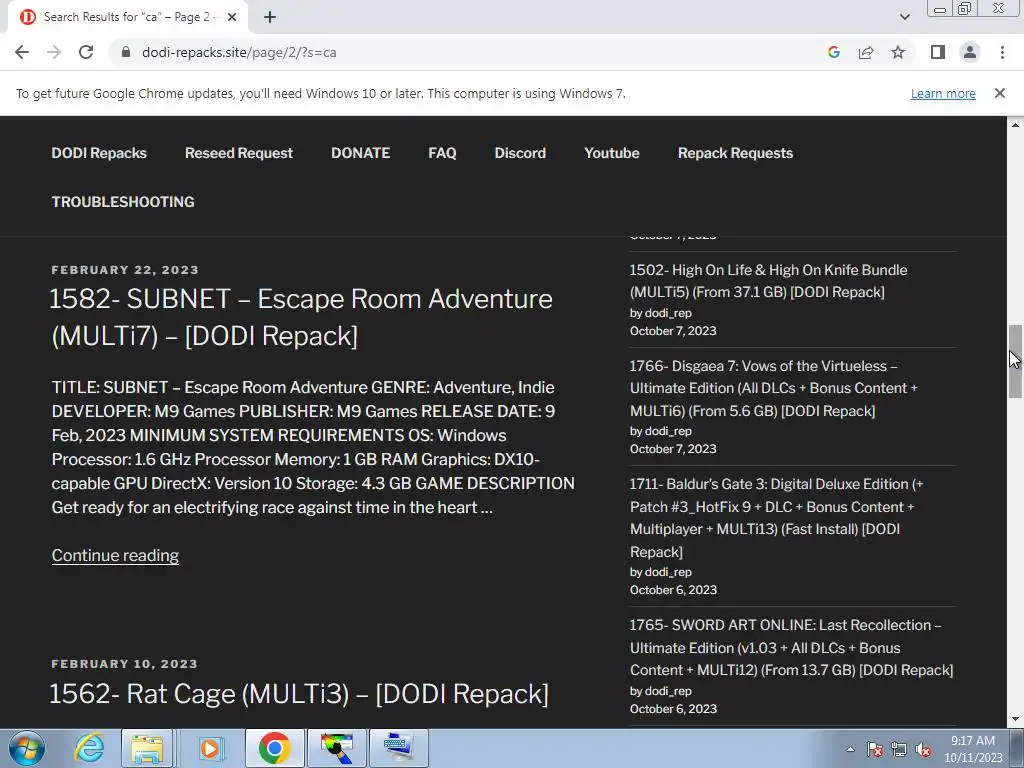This screenshot has width=1024, height=768.
Task: Launch Internet Explorer from the taskbar
Action: pyautogui.click(x=89, y=748)
